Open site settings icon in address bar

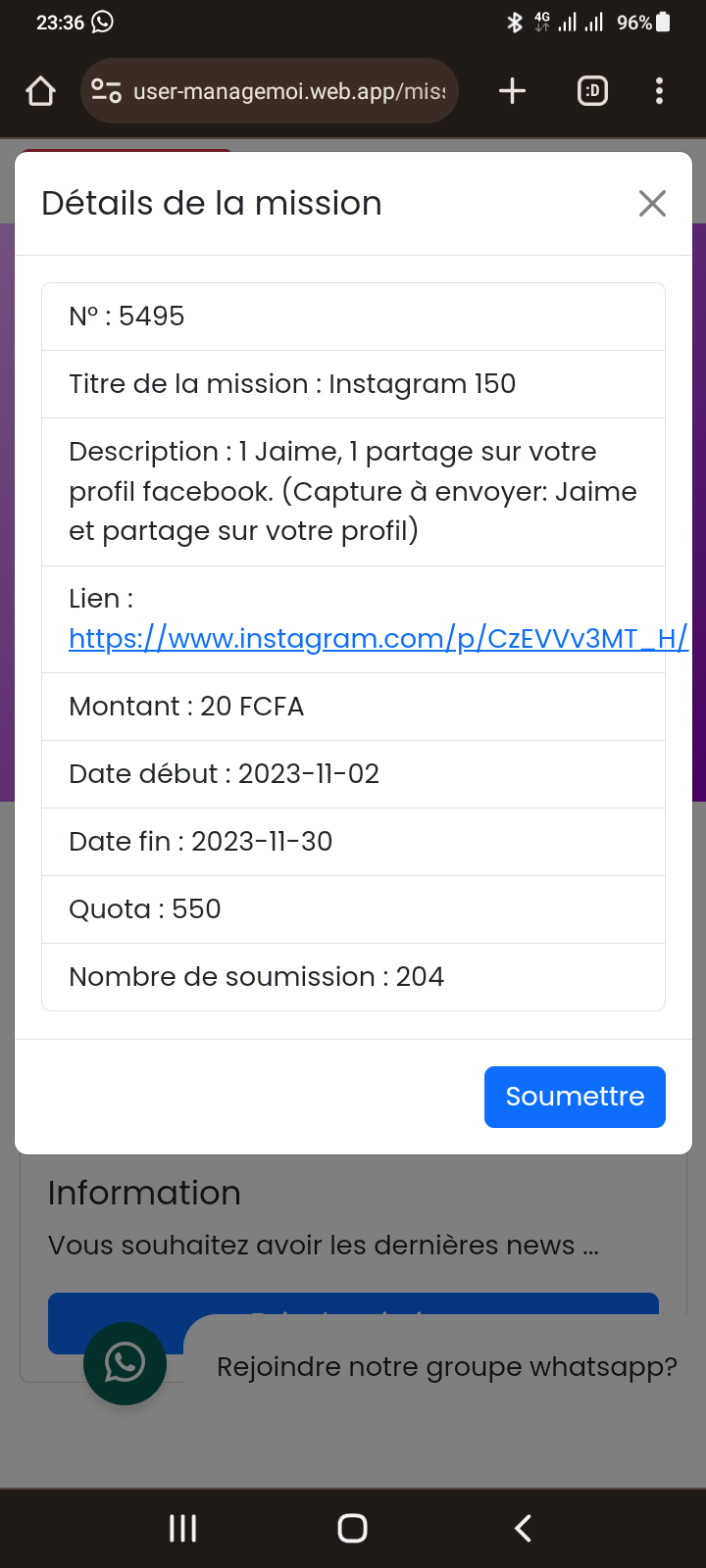click(x=106, y=91)
